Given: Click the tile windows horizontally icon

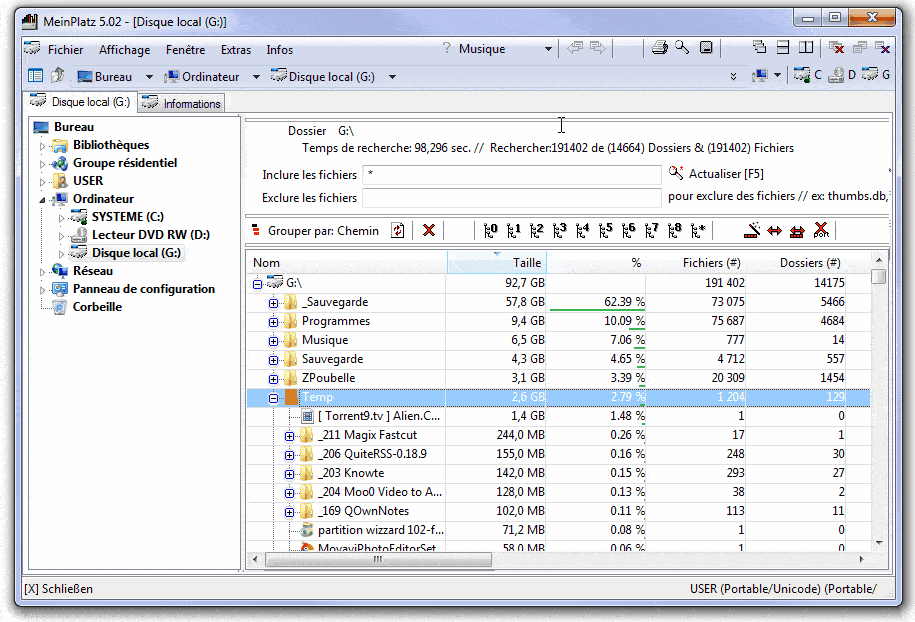Looking at the screenshot, I should 783,47.
